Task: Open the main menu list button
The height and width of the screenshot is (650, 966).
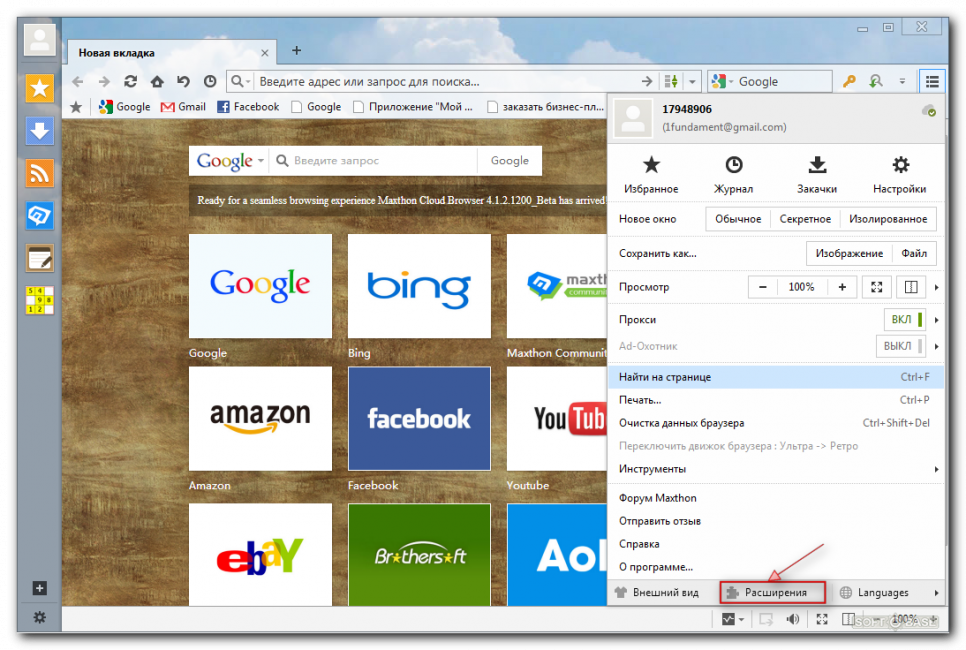Action: (x=932, y=81)
